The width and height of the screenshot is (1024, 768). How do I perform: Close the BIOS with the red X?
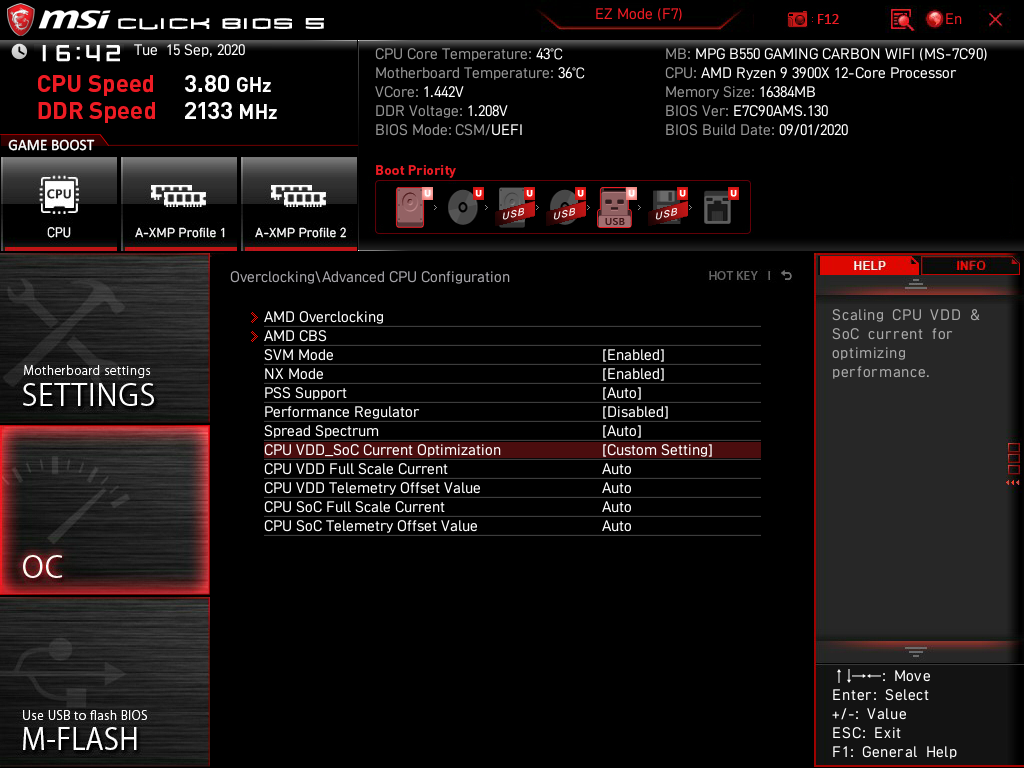(x=995, y=20)
